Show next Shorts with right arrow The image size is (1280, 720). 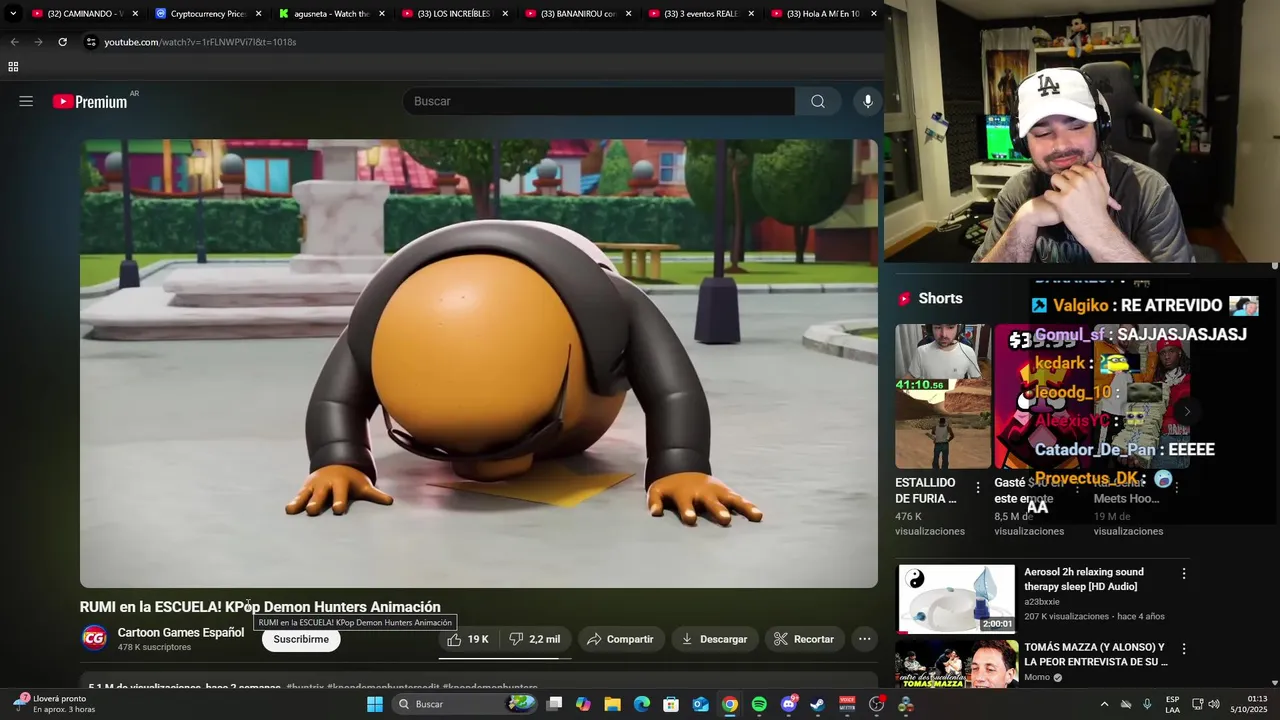tap(1187, 411)
